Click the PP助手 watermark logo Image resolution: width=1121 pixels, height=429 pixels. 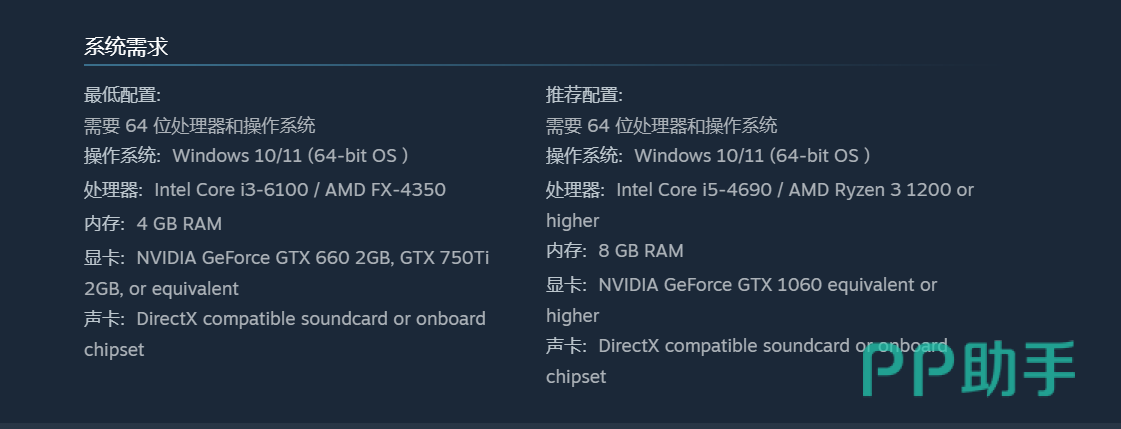coord(968,369)
